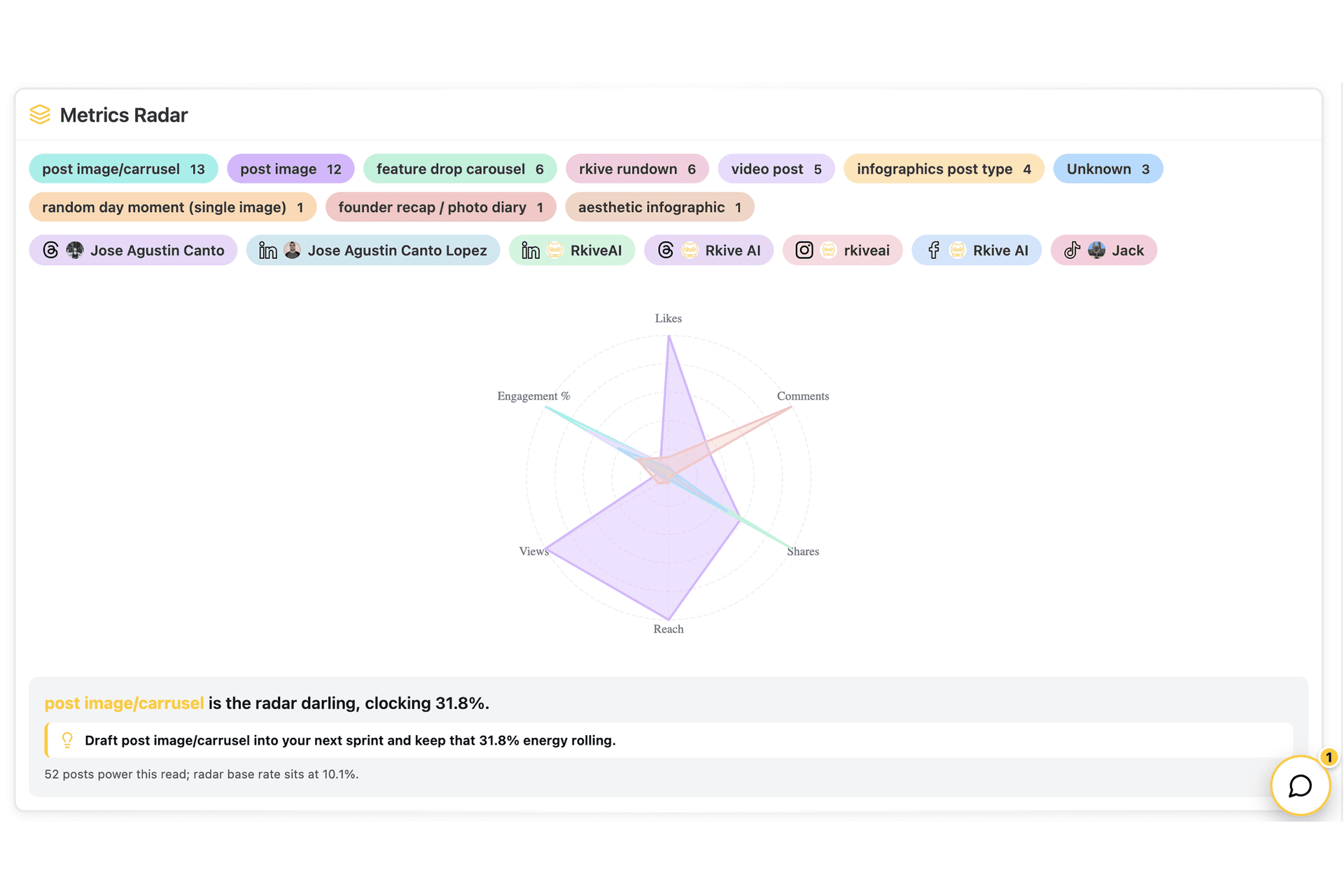Viewport: 1344px width, 896px height.
Task: Click the Instagram icon beside rkiveai
Action: point(804,250)
